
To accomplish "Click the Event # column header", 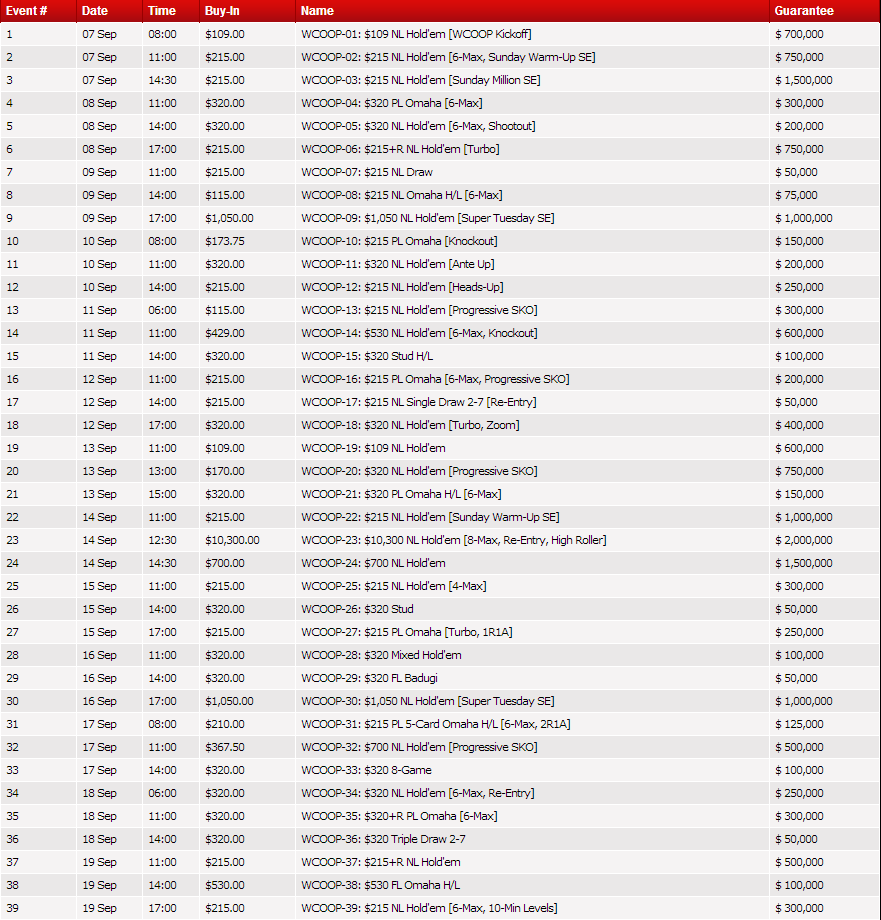I will 26,11.
